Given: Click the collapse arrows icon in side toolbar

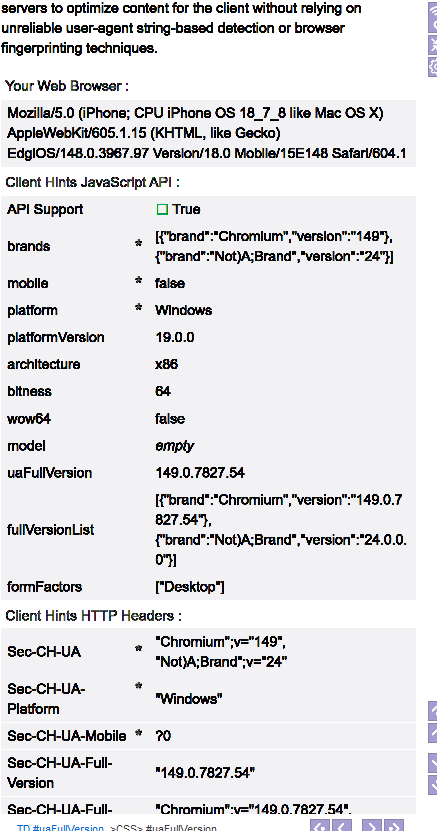Looking at the screenshot, I should 433,47.
